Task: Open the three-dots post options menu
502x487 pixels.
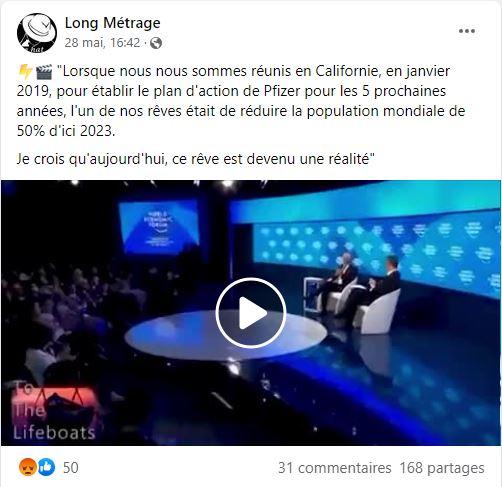Action: coord(466,31)
